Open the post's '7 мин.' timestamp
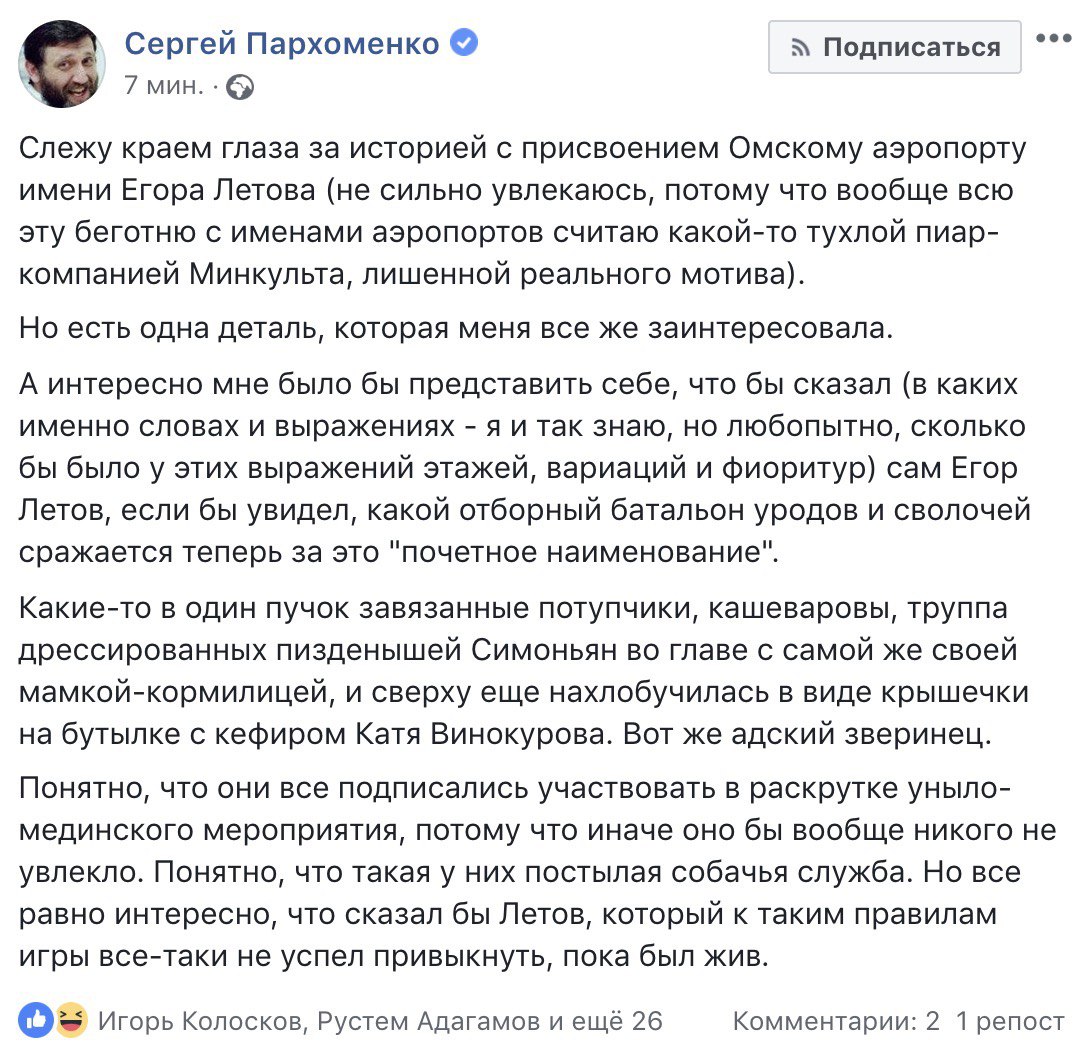The height and width of the screenshot is (1054, 1088). click(162, 86)
